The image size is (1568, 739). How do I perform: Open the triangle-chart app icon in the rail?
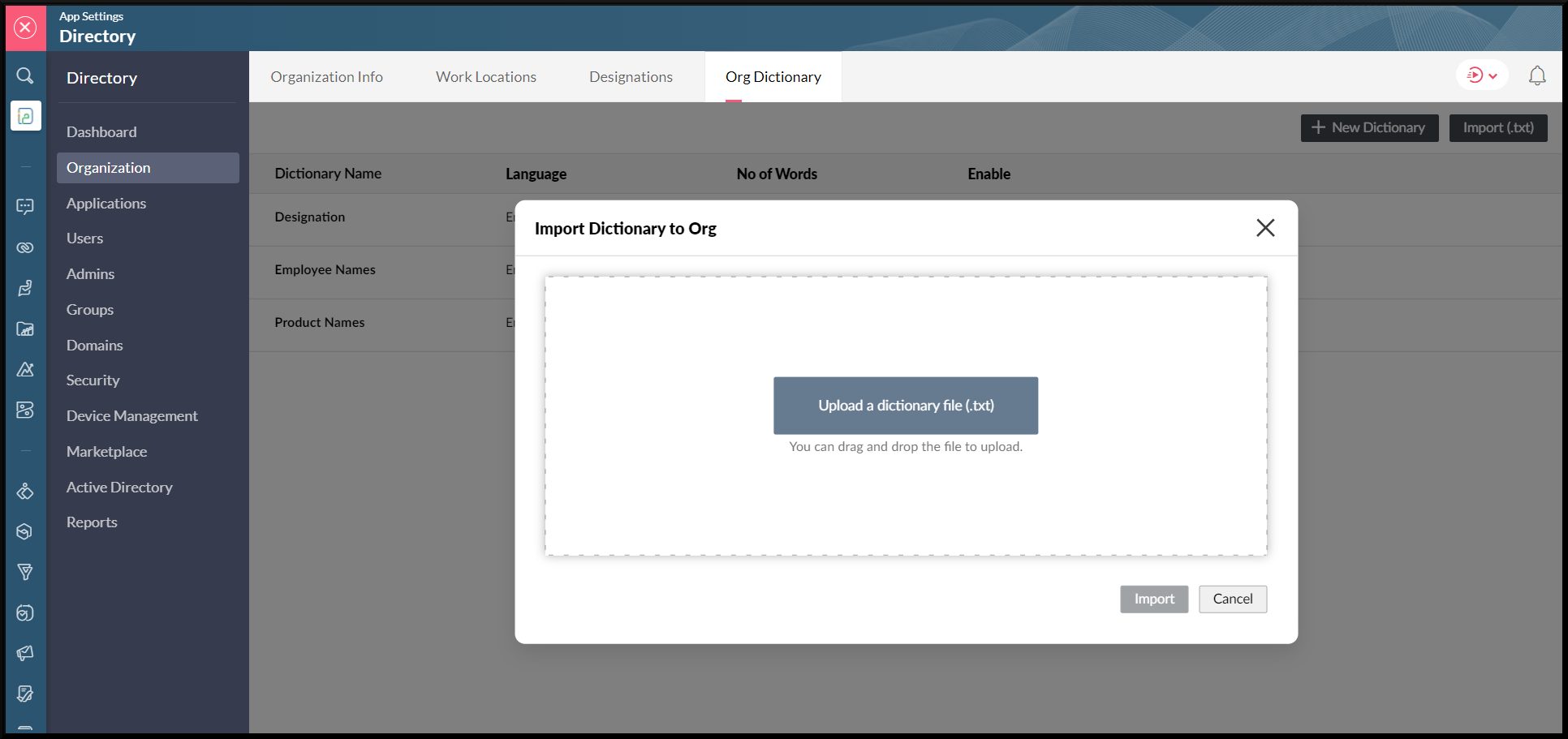25,369
